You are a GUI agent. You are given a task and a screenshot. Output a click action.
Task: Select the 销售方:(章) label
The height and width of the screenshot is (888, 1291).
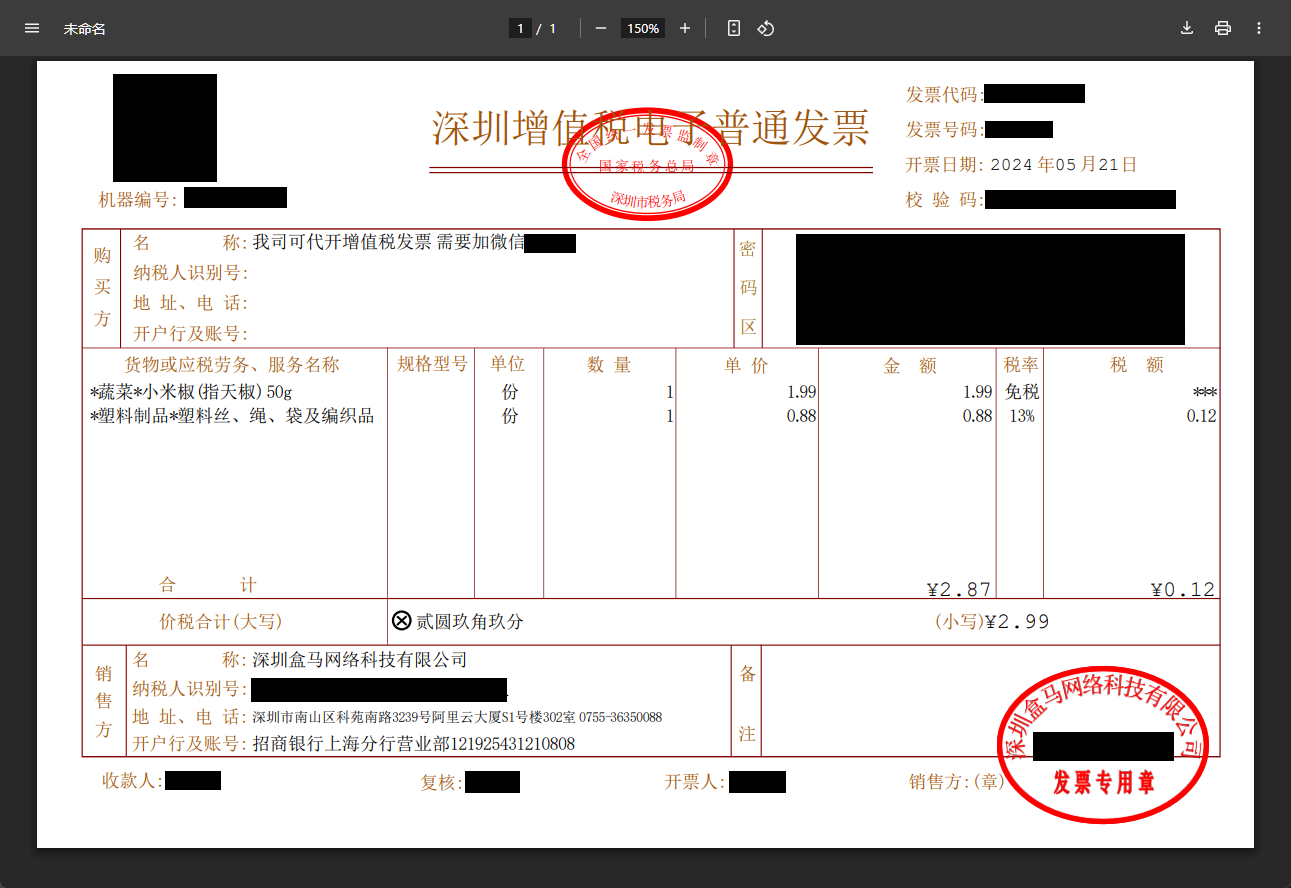coord(957,782)
